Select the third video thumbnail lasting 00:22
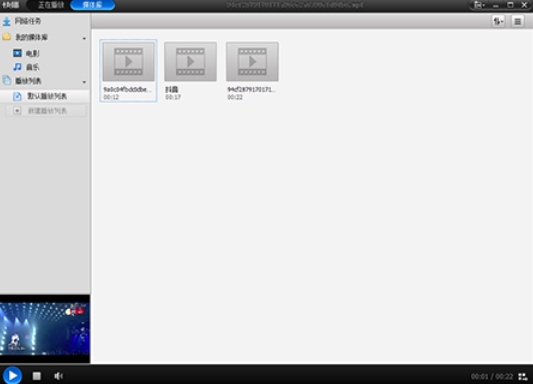 point(252,71)
